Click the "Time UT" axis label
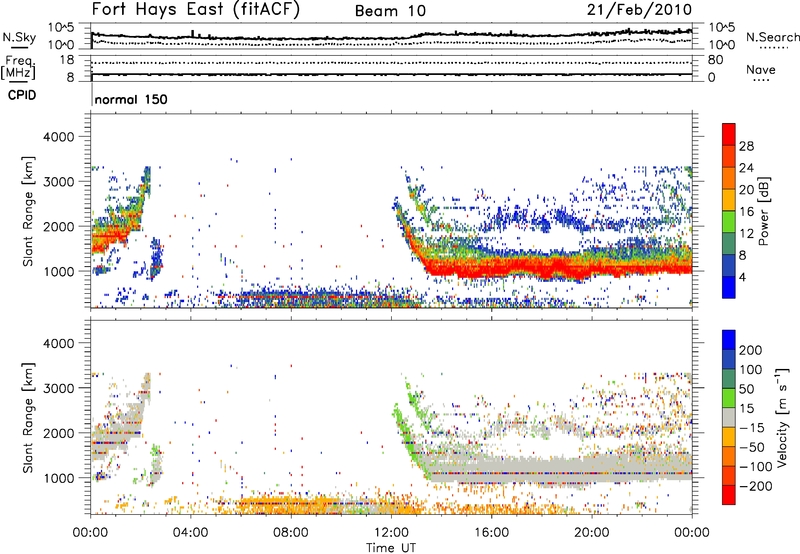Screen dimensions: 800x554 coord(391,548)
